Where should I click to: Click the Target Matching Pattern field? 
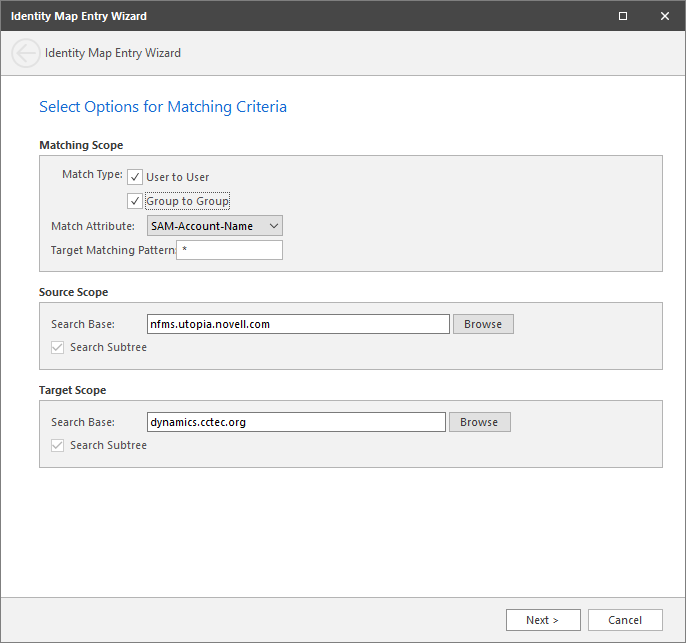229,250
